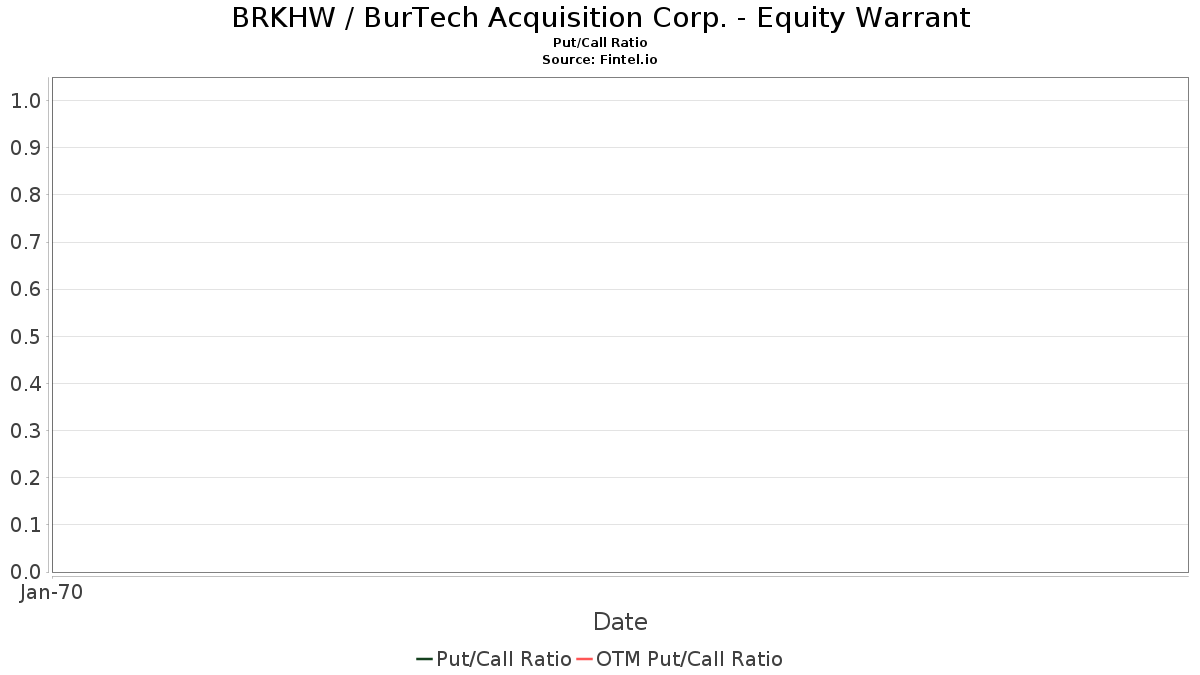Click the Date x-axis title
Viewport: 1200px width, 675px height.
[620, 622]
